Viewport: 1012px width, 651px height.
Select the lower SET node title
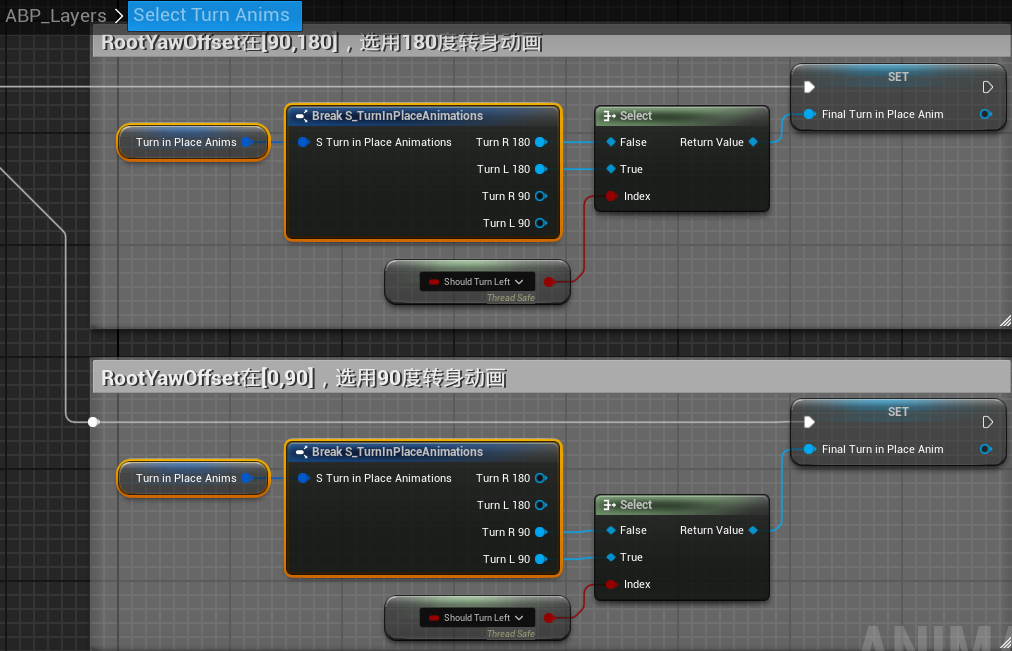click(x=898, y=412)
